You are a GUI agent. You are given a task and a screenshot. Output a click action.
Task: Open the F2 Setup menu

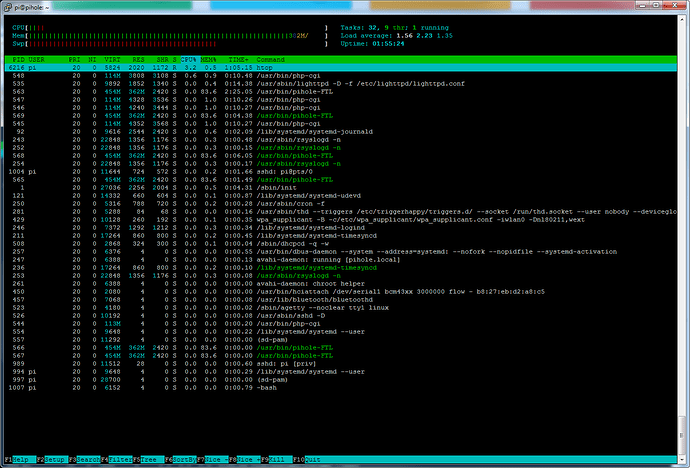[52, 460]
